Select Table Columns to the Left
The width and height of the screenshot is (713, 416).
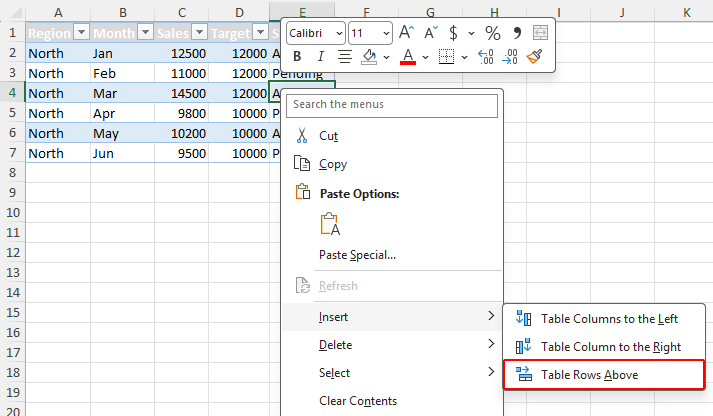604,319
